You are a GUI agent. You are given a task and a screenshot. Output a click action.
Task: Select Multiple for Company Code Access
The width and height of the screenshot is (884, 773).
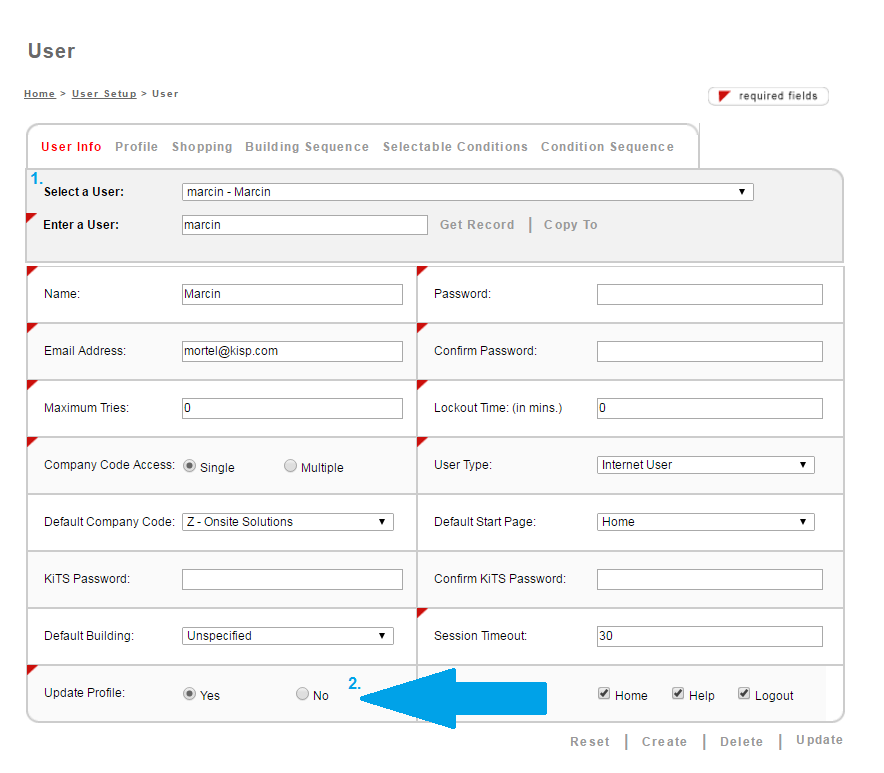coord(291,466)
